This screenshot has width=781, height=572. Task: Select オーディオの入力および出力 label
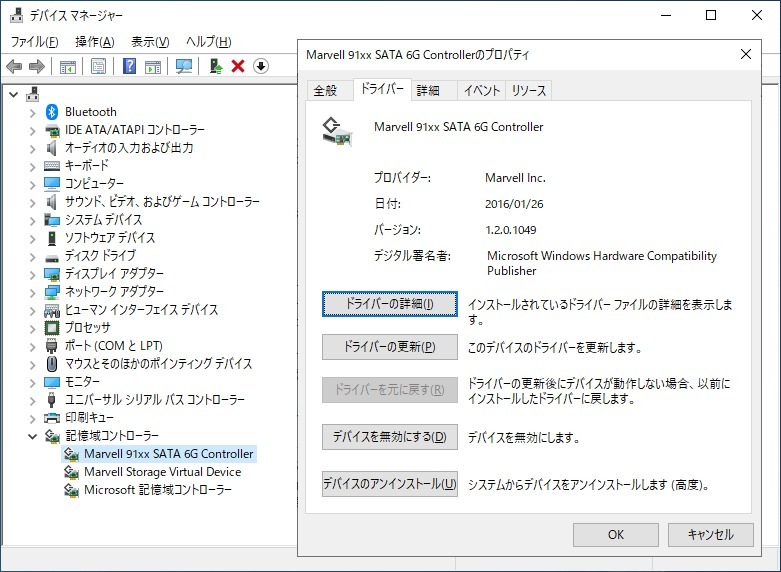tap(129, 148)
